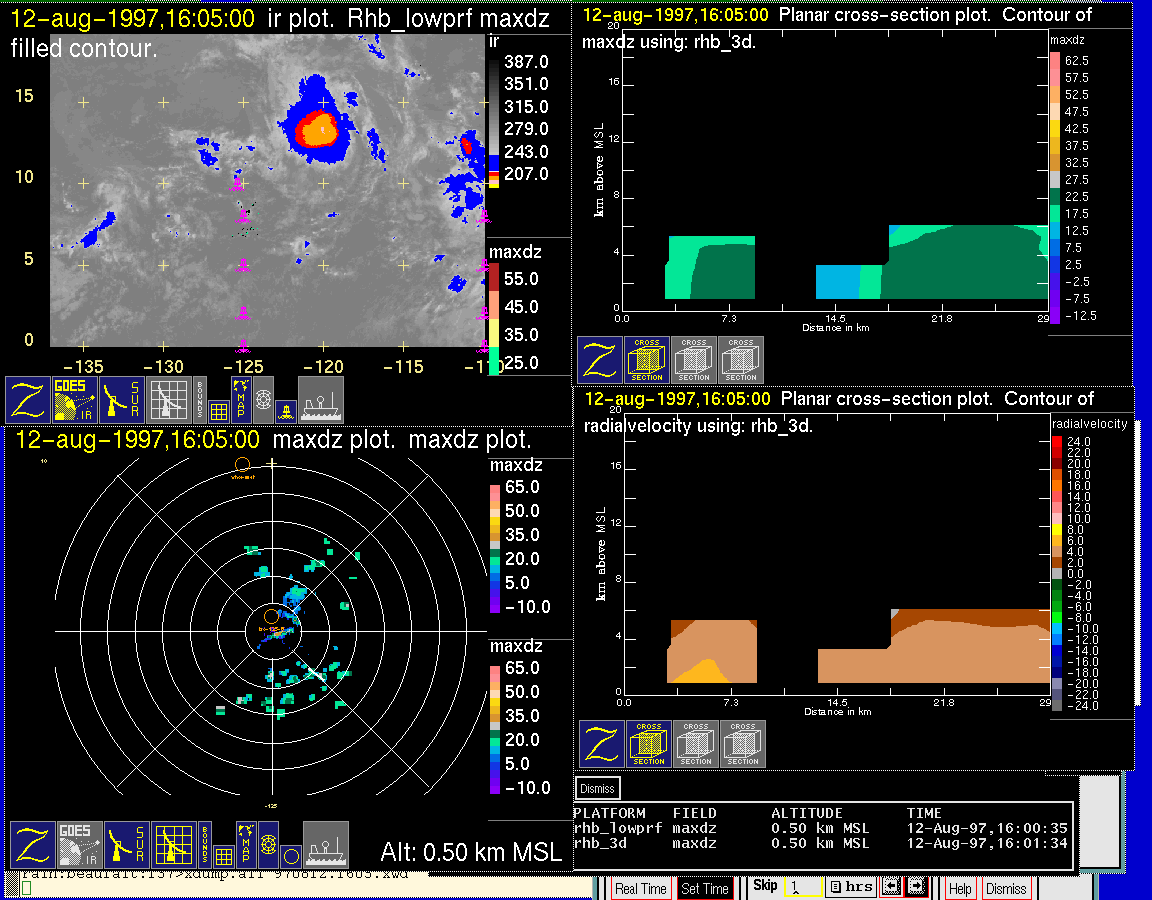Click the GOES IR satellite icon in the ir plot toolbar

tap(76, 399)
